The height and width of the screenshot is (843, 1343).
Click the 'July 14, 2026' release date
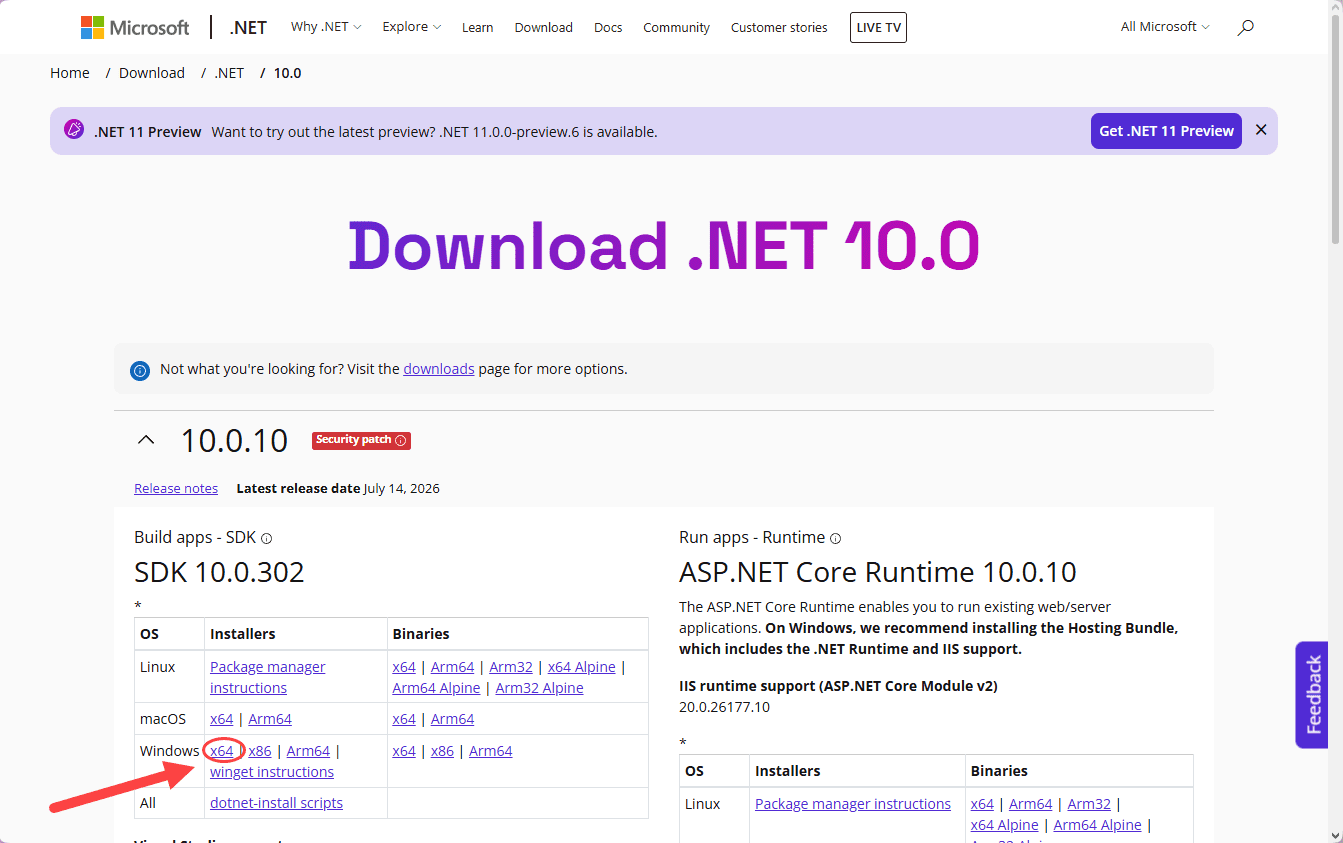(402, 489)
